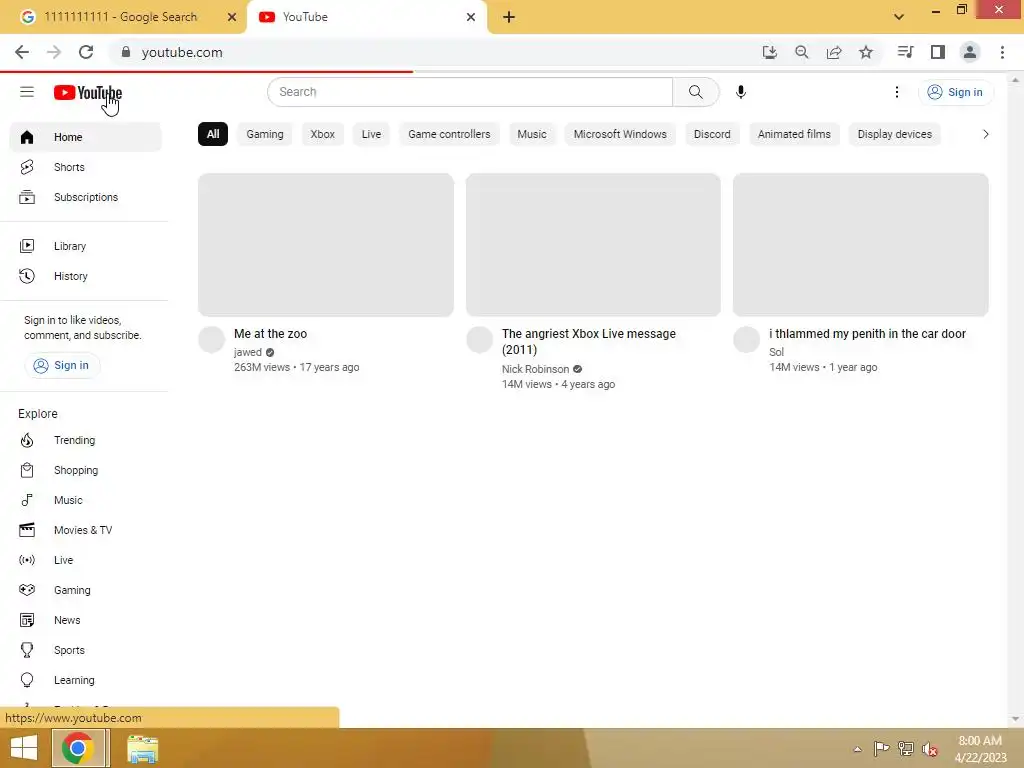Start voice search with microphone icon
The width and height of the screenshot is (1024, 768).
741,92
